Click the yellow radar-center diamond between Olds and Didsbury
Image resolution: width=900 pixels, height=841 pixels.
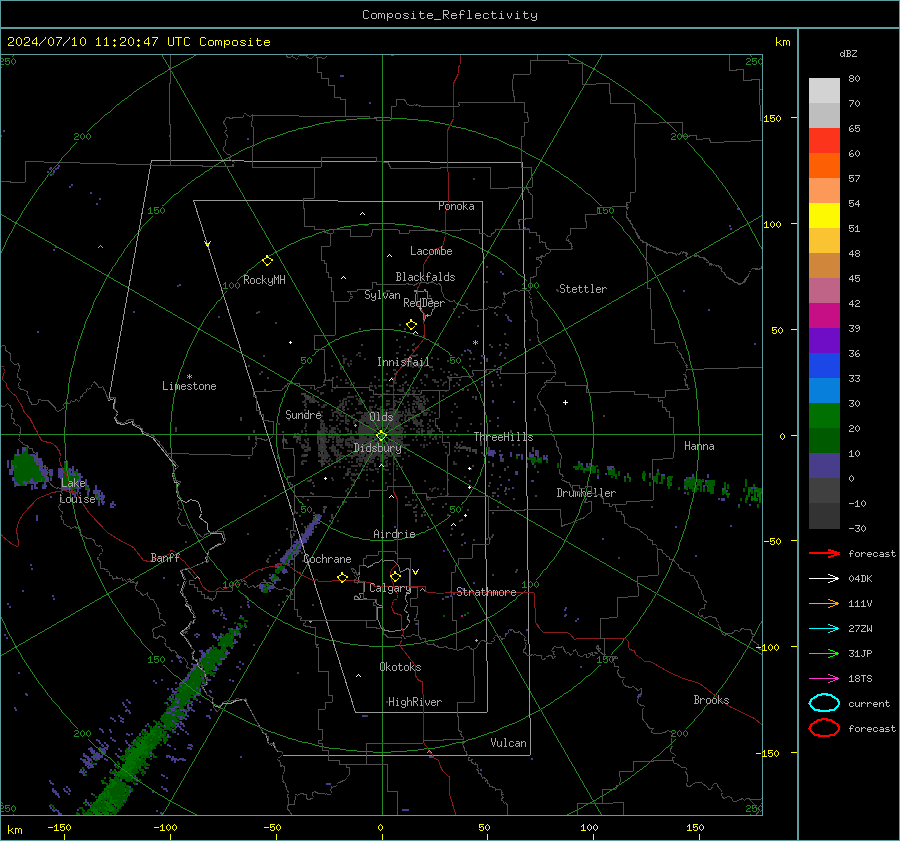point(381,436)
